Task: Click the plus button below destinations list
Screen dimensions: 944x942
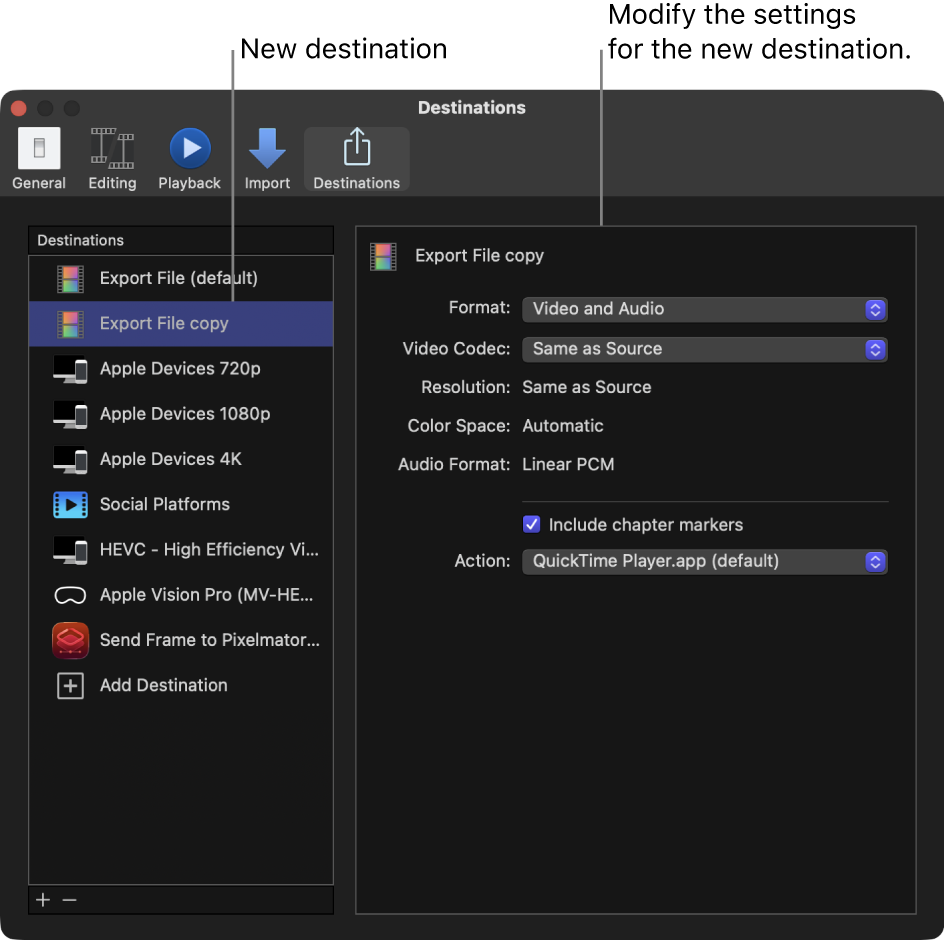Action: tap(43, 900)
